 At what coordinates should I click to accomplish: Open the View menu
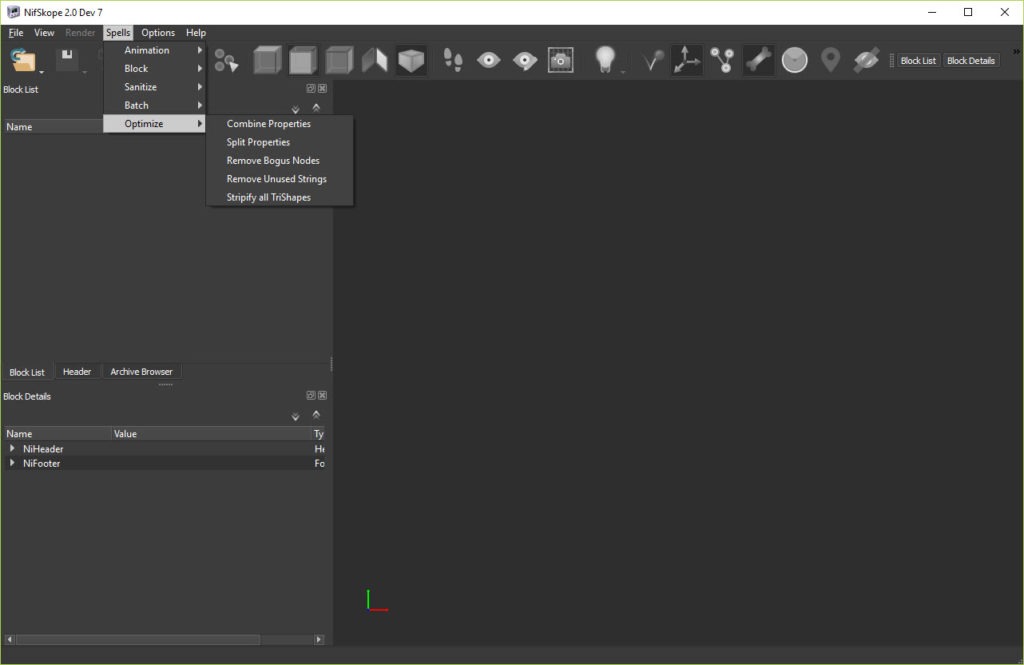coord(44,33)
